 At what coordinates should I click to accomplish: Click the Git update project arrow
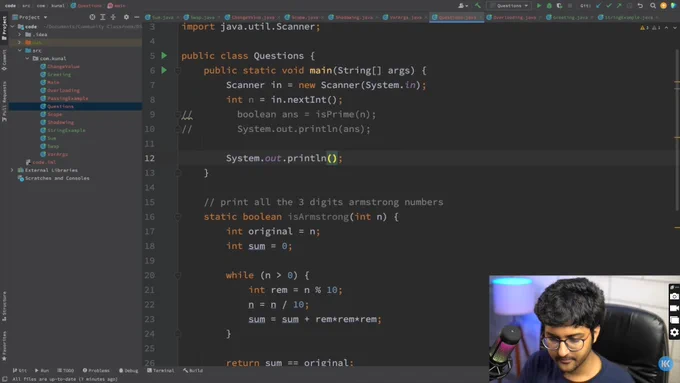pos(599,6)
